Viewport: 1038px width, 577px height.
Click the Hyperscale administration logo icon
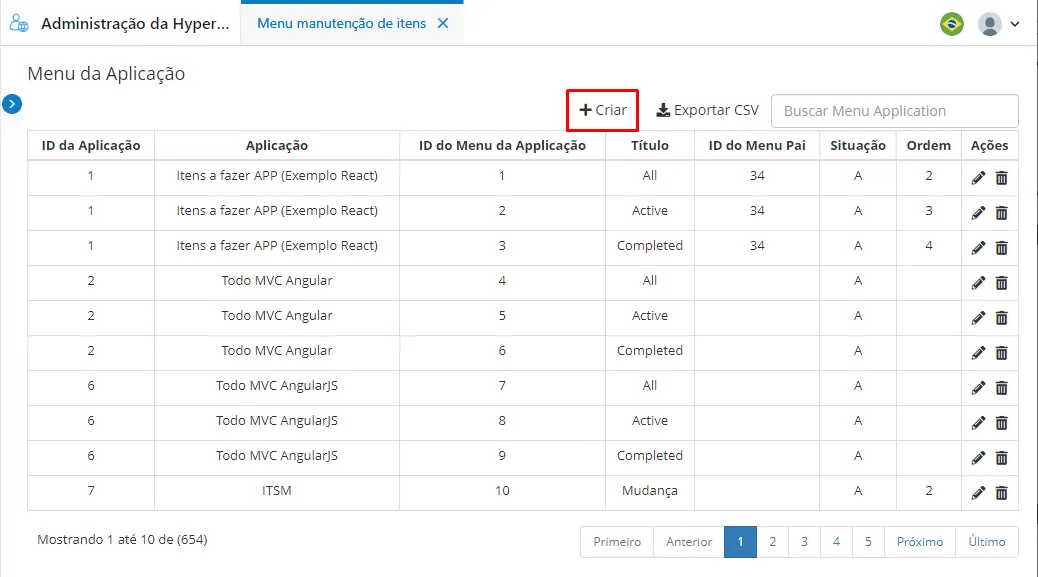click(19, 23)
